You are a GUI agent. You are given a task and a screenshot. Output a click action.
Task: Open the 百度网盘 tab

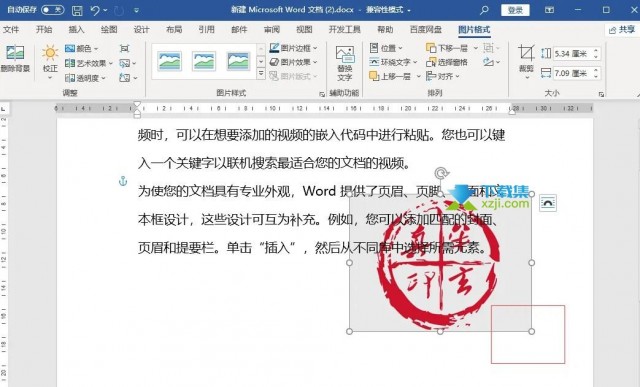pos(426,29)
